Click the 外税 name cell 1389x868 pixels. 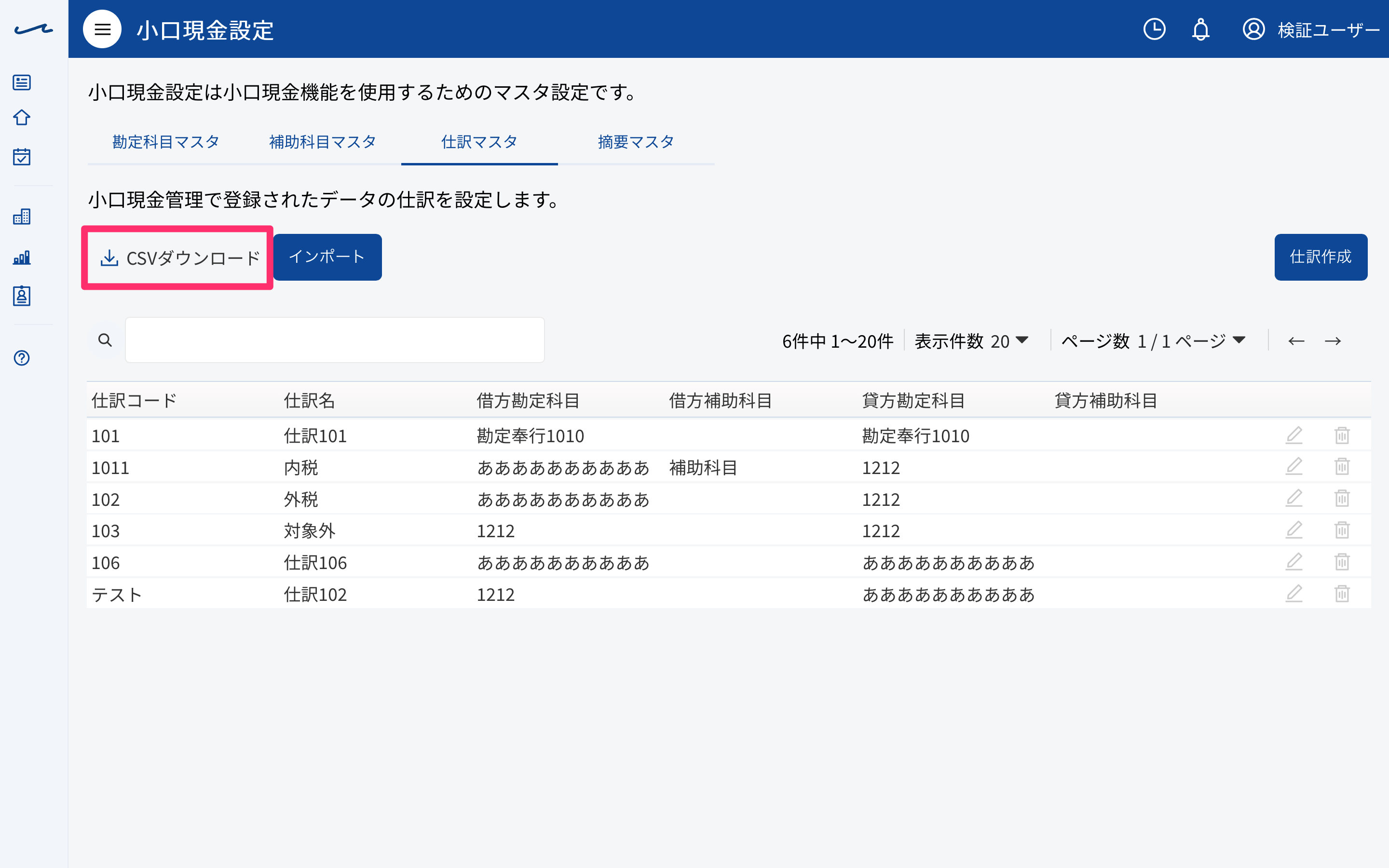(x=301, y=500)
